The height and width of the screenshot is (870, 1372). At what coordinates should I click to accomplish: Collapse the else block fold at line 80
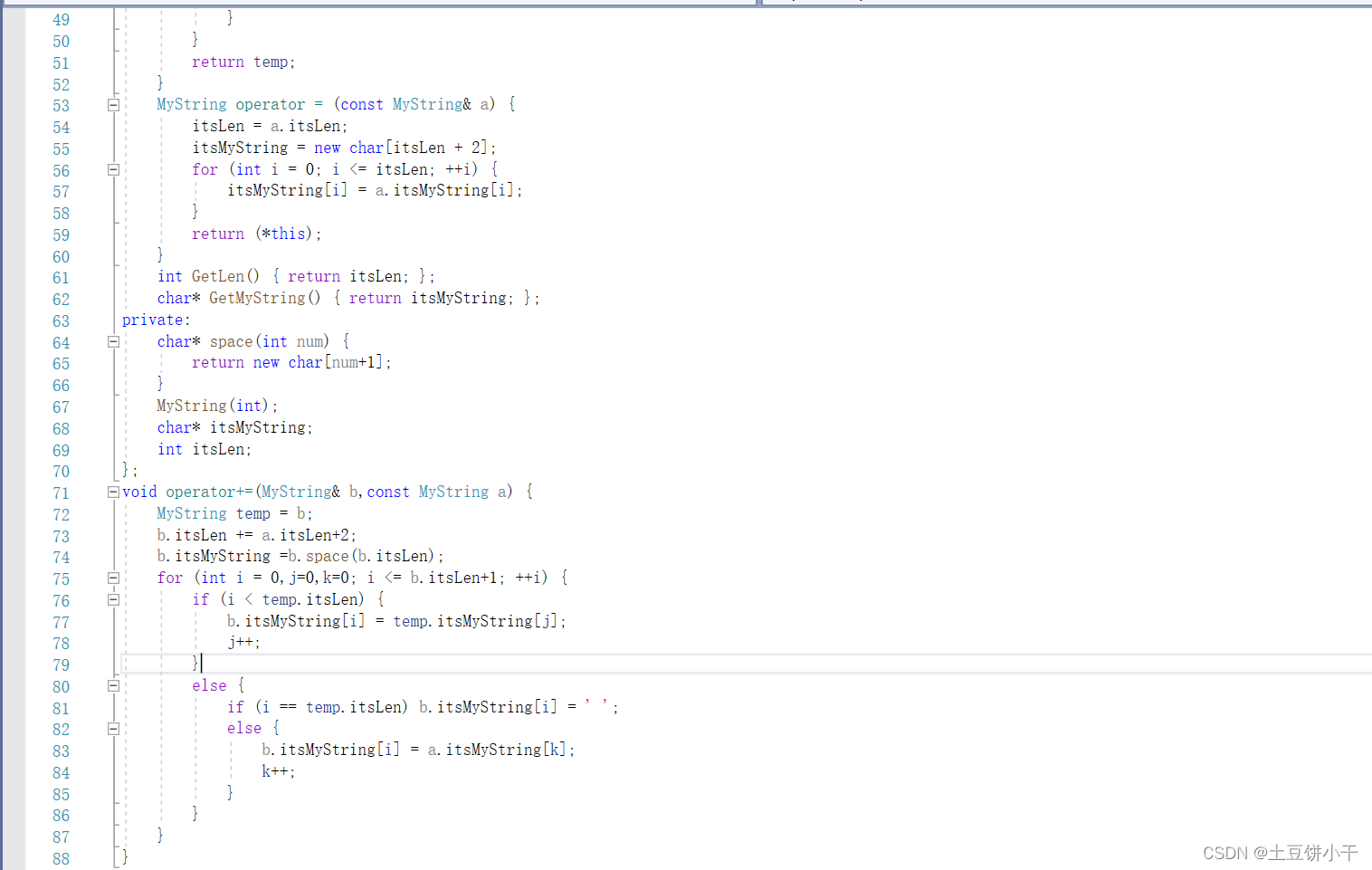point(113,685)
